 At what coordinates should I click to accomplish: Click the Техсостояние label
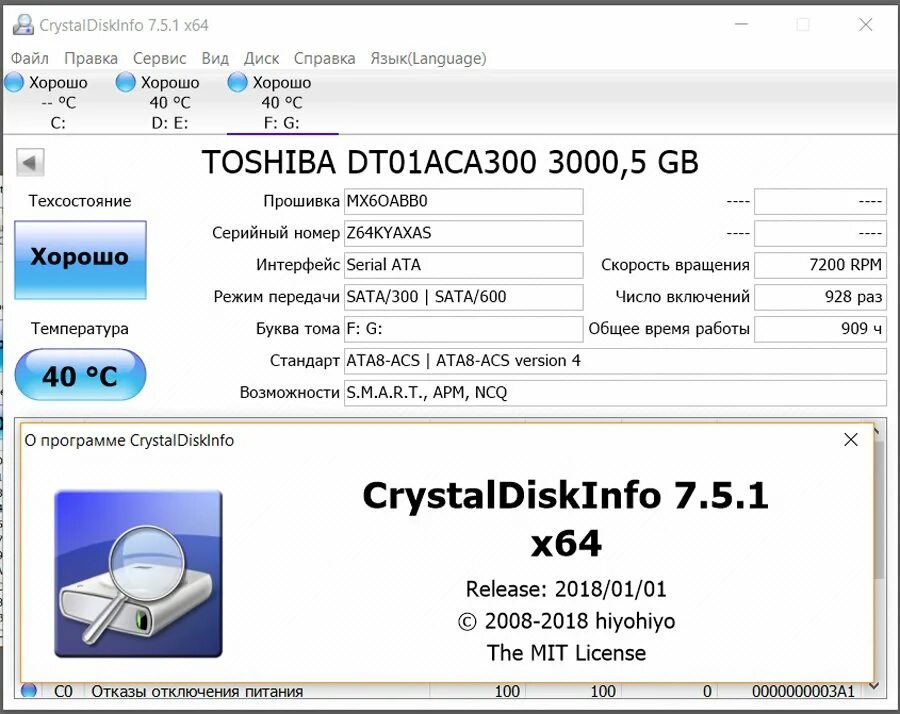click(80, 201)
